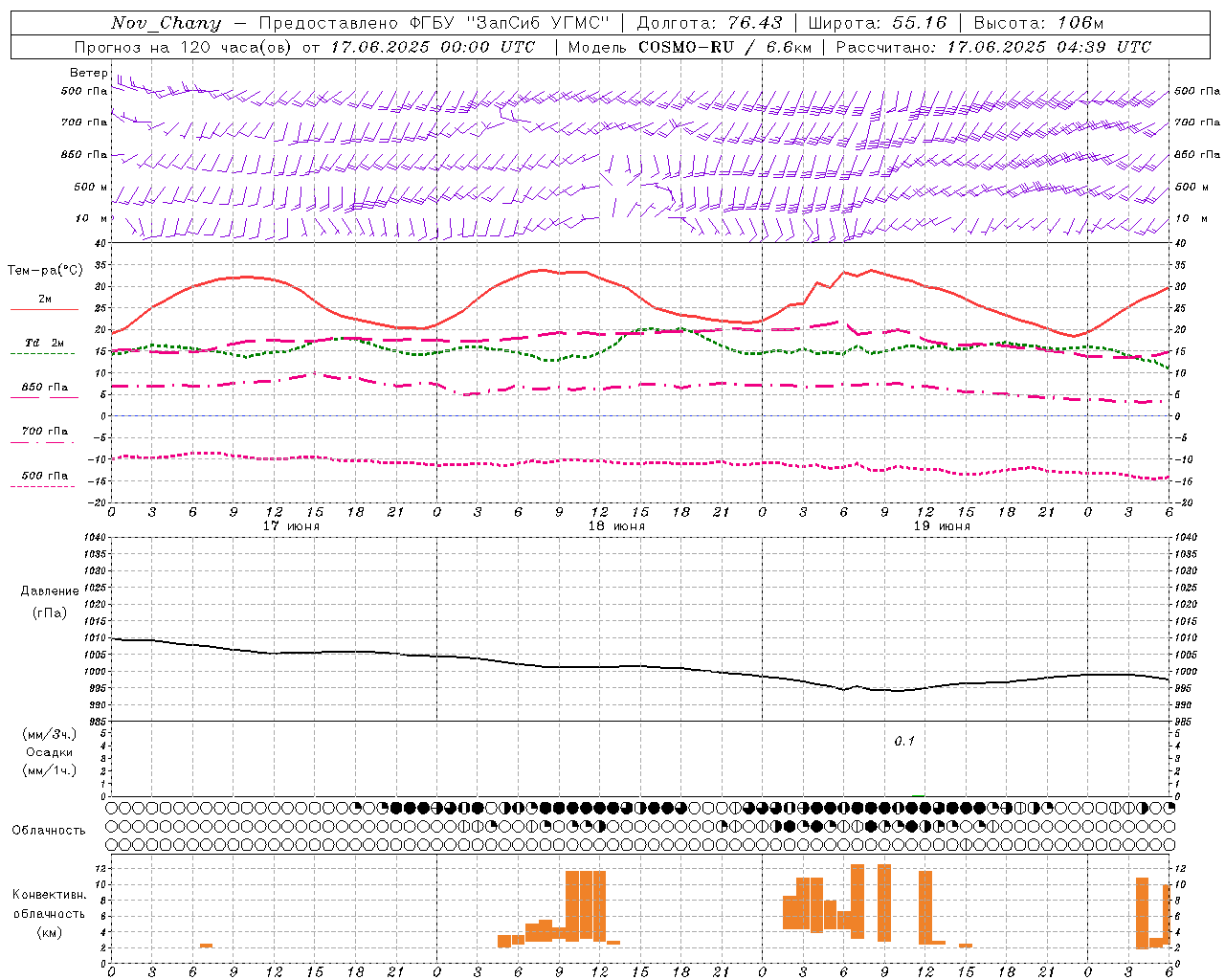
Task: Click the station name Nov_Chany
Action: [166, 23]
